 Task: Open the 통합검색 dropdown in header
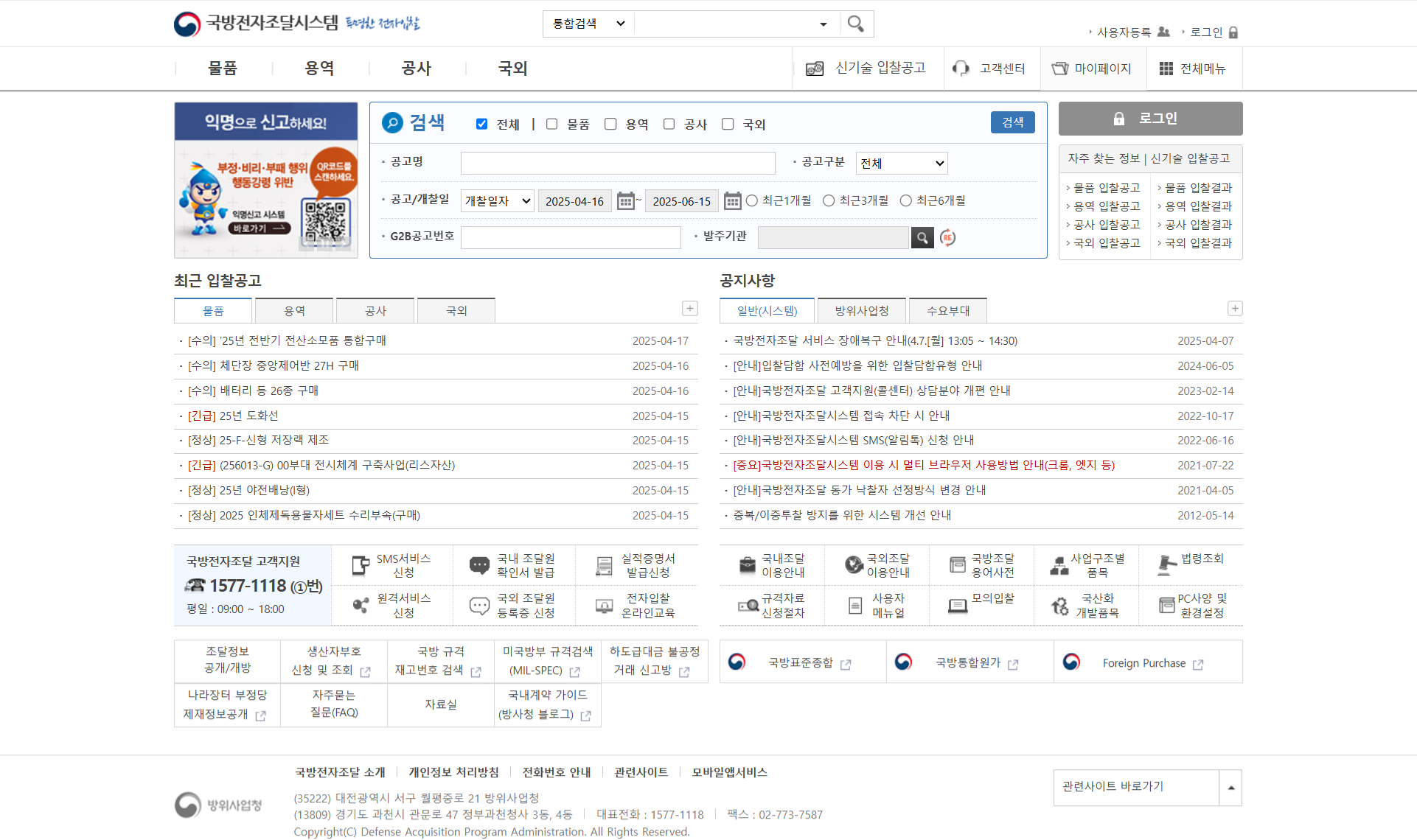point(588,24)
